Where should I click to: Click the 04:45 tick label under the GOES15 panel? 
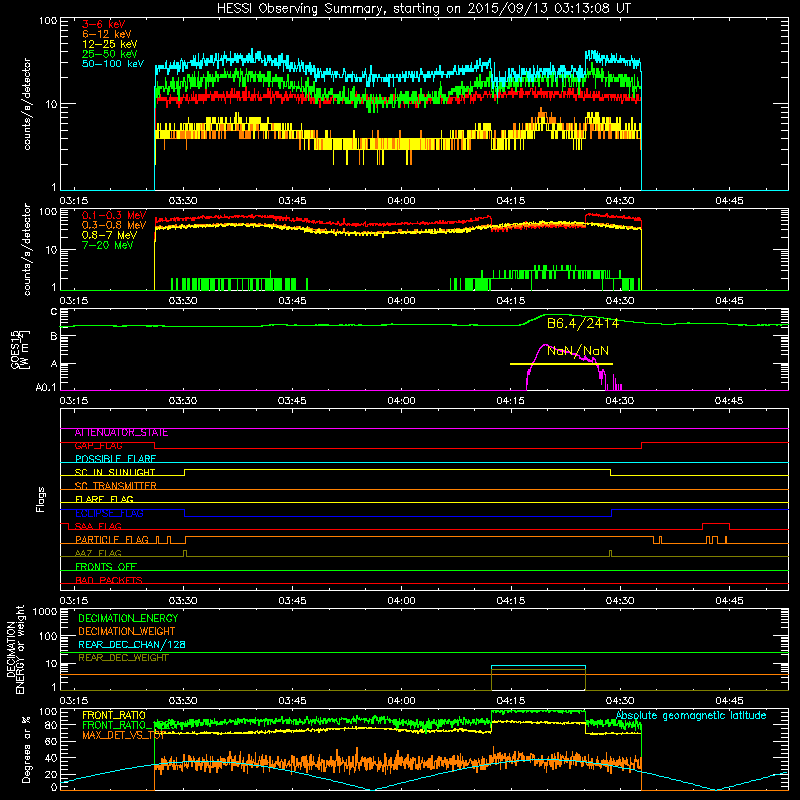[x=729, y=401]
